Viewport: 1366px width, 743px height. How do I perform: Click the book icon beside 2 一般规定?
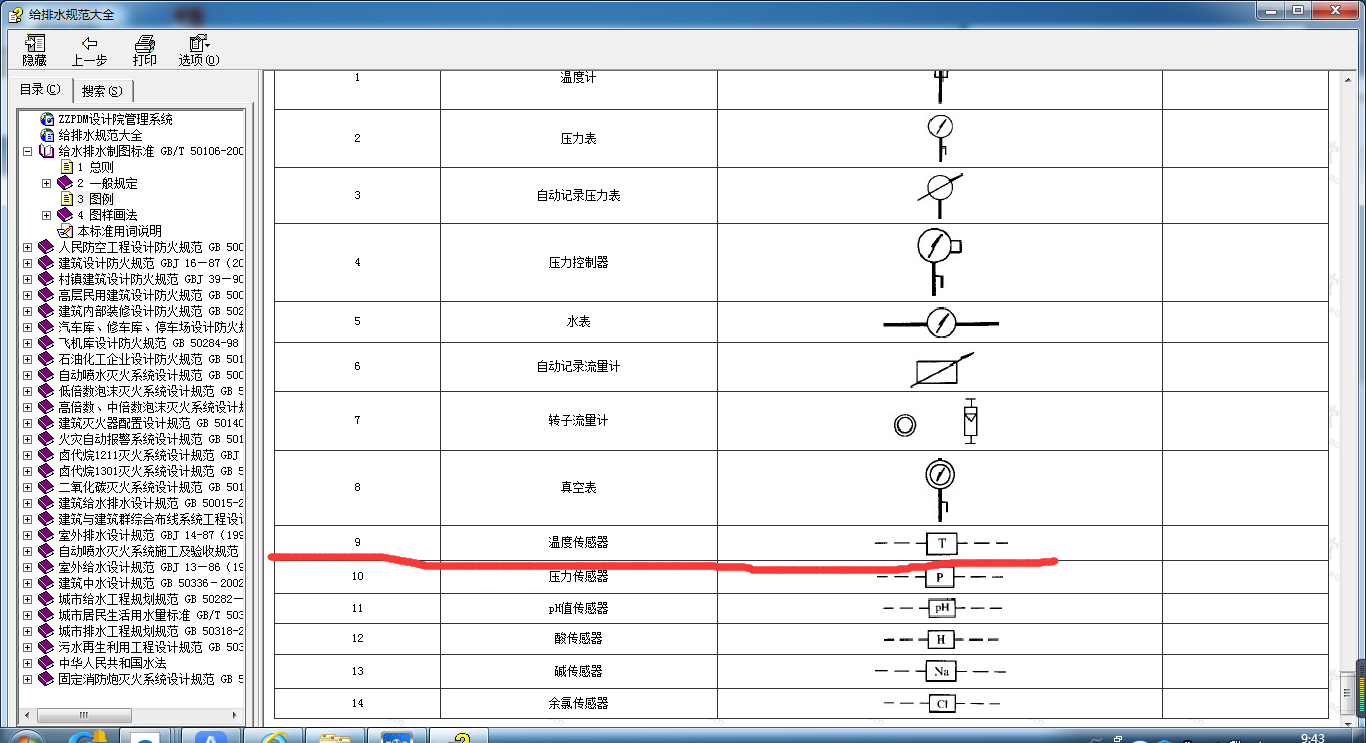65,183
